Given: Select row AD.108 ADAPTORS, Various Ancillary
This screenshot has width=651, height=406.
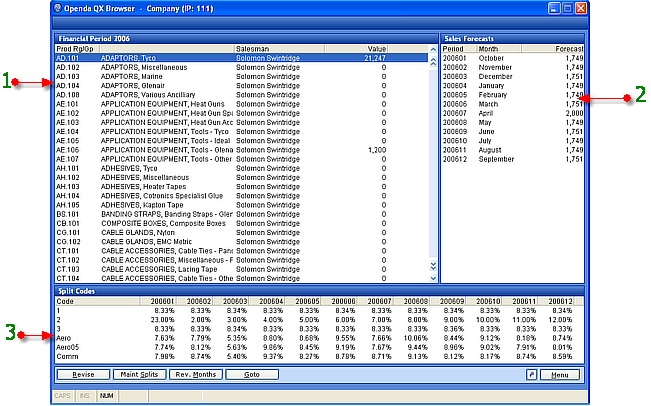Looking at the screenshot, I should [x=242, y=95].
